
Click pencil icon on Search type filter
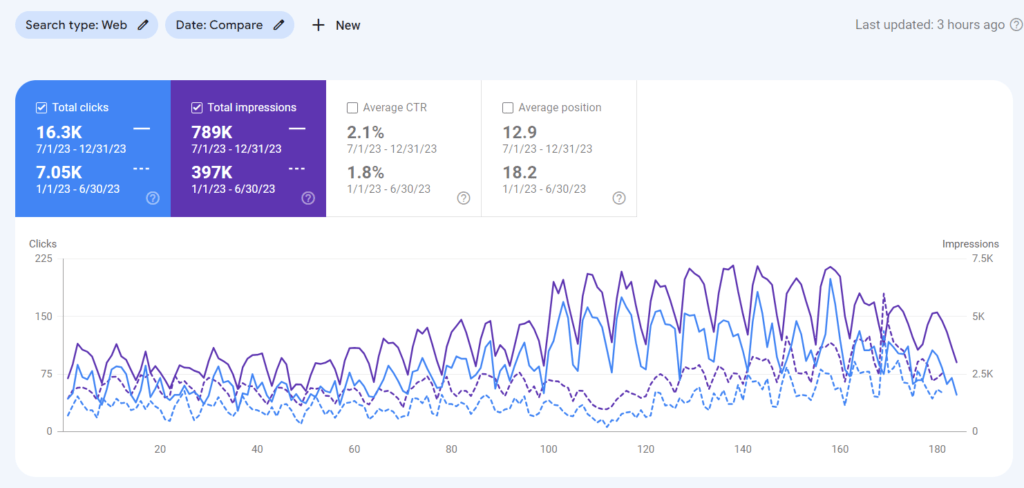[144, 25]
